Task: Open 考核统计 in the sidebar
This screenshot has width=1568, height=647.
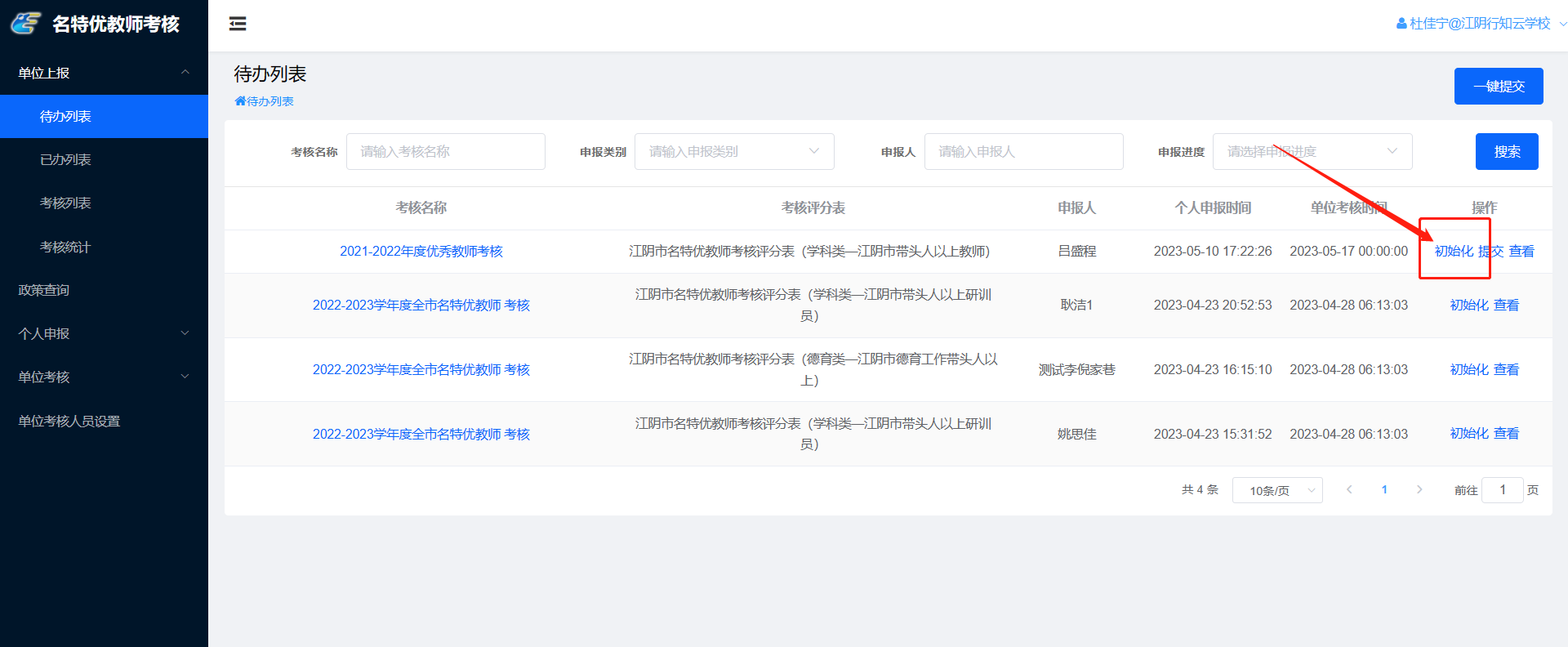Action: point(65,247)
